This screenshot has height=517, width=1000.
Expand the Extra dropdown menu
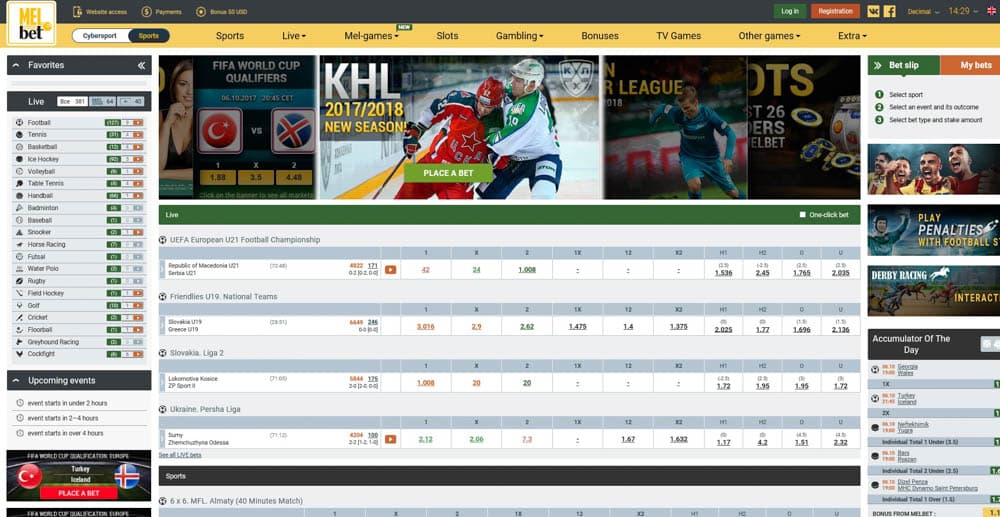tap(853, 36)
